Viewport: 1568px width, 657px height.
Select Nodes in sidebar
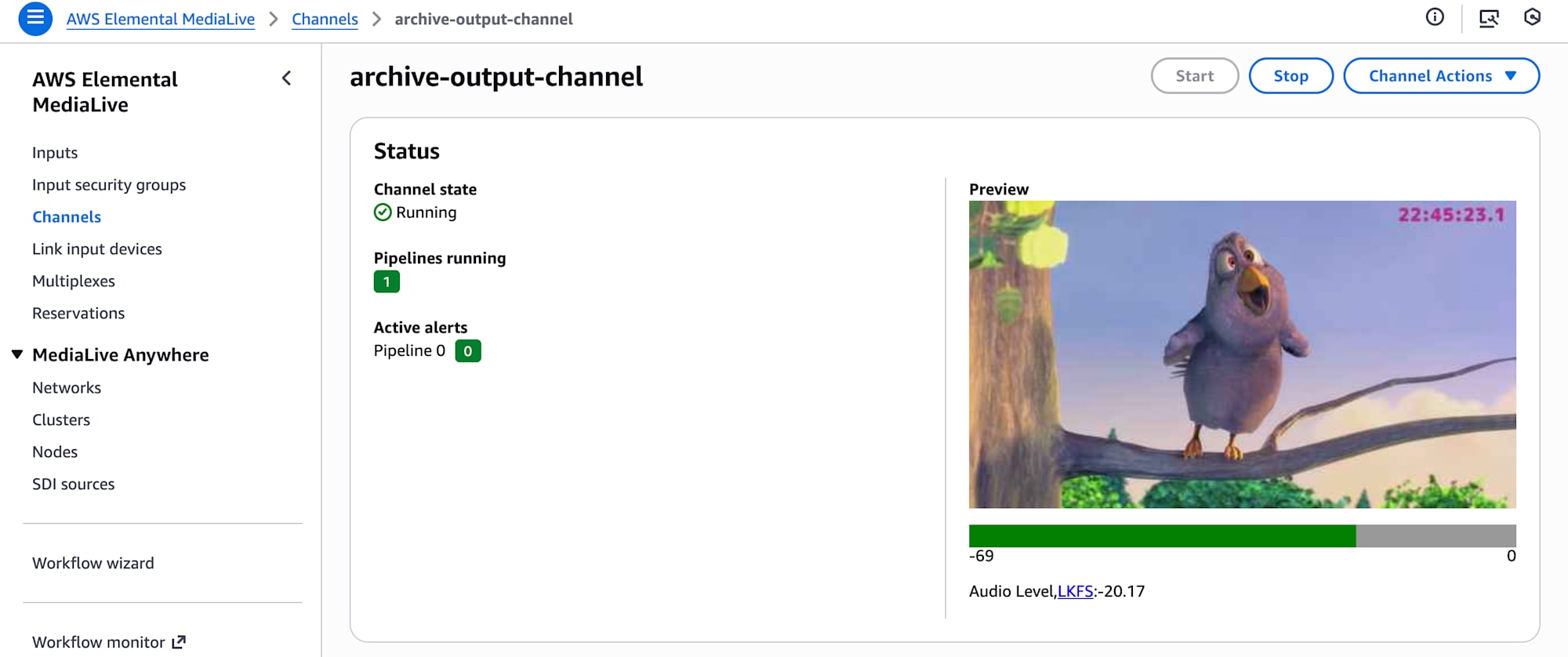click(55, 452)
